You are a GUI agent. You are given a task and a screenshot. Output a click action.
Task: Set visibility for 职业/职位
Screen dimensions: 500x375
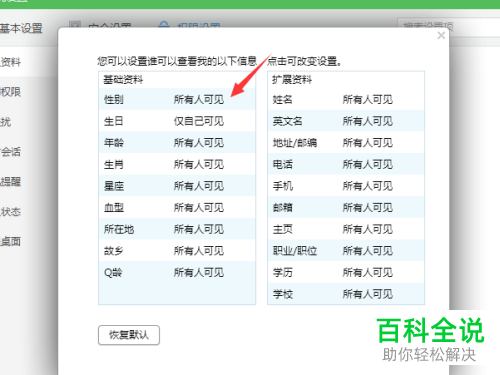pos(368,251)
